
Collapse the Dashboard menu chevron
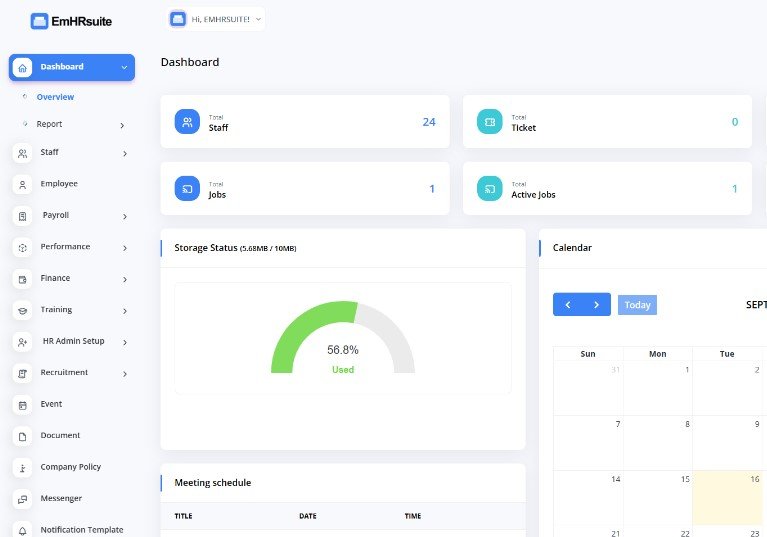124,67
